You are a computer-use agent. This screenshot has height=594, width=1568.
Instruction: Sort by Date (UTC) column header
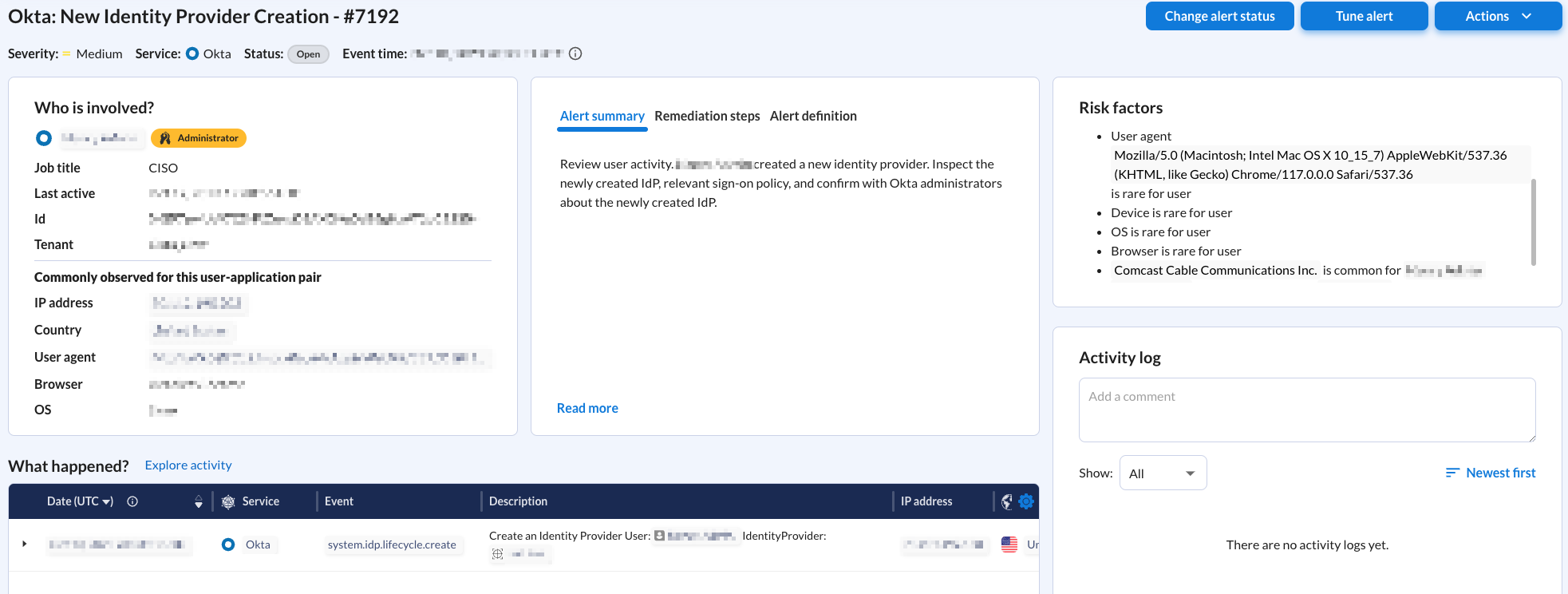[80, 501]
